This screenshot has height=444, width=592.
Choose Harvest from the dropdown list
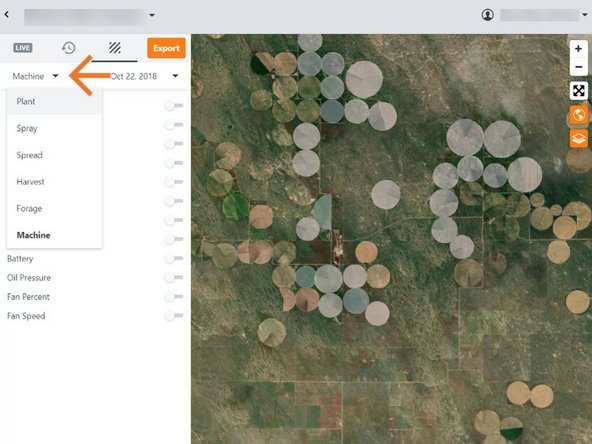(54, 182)
